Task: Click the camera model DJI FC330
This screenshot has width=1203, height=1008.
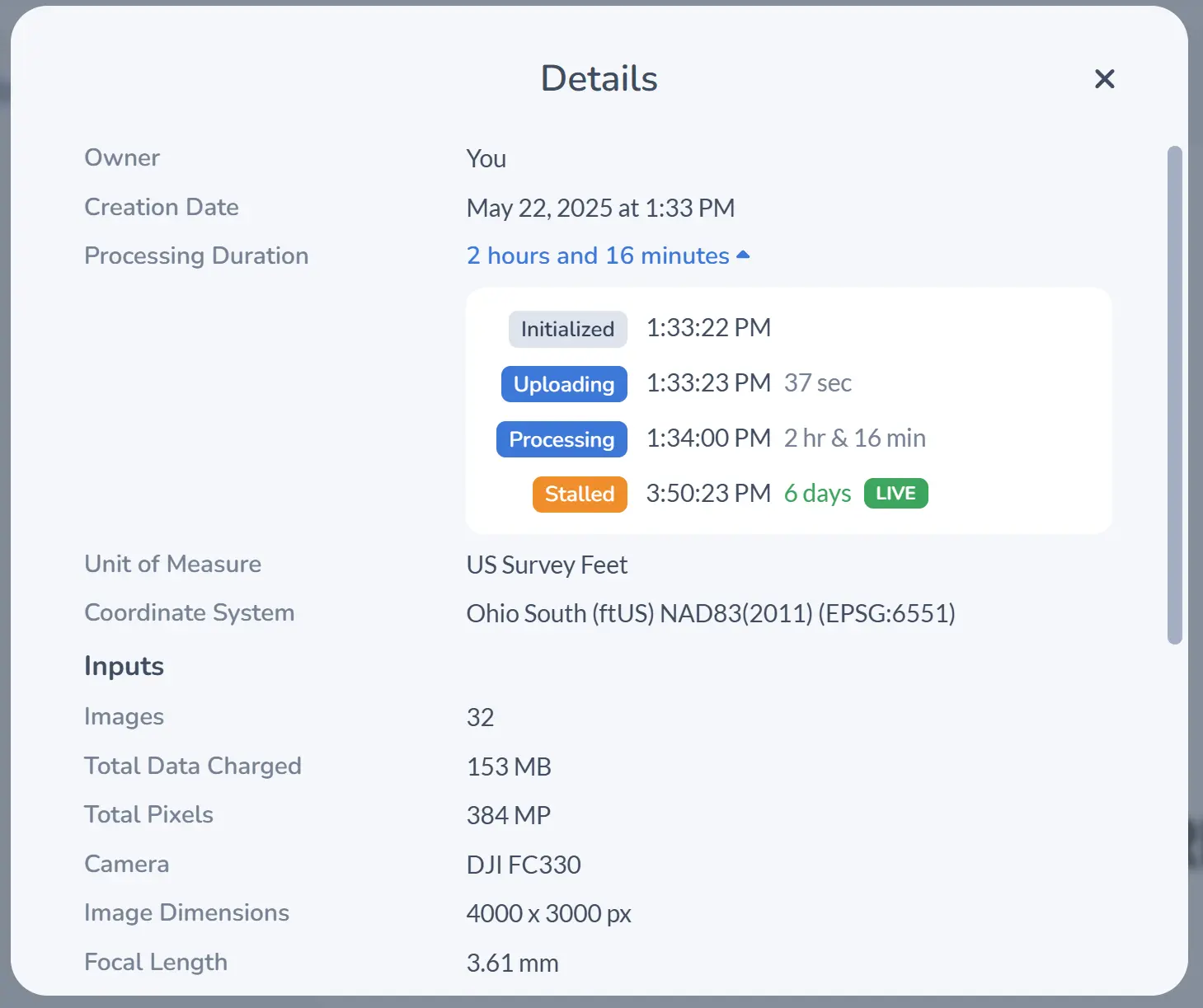Action: click(524, 865)
